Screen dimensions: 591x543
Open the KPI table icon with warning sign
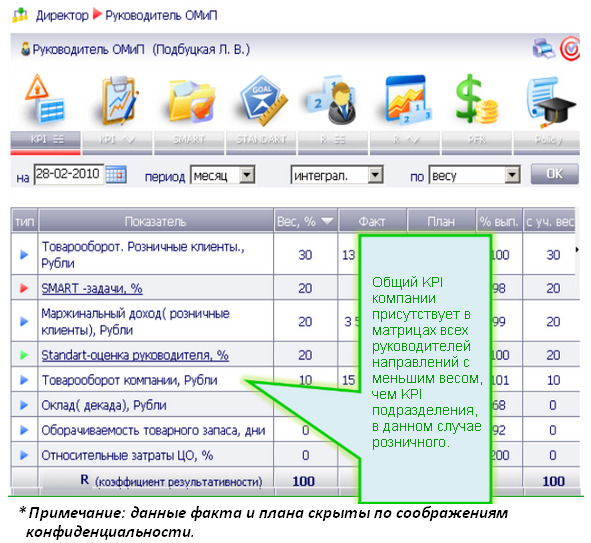point(45,99)
